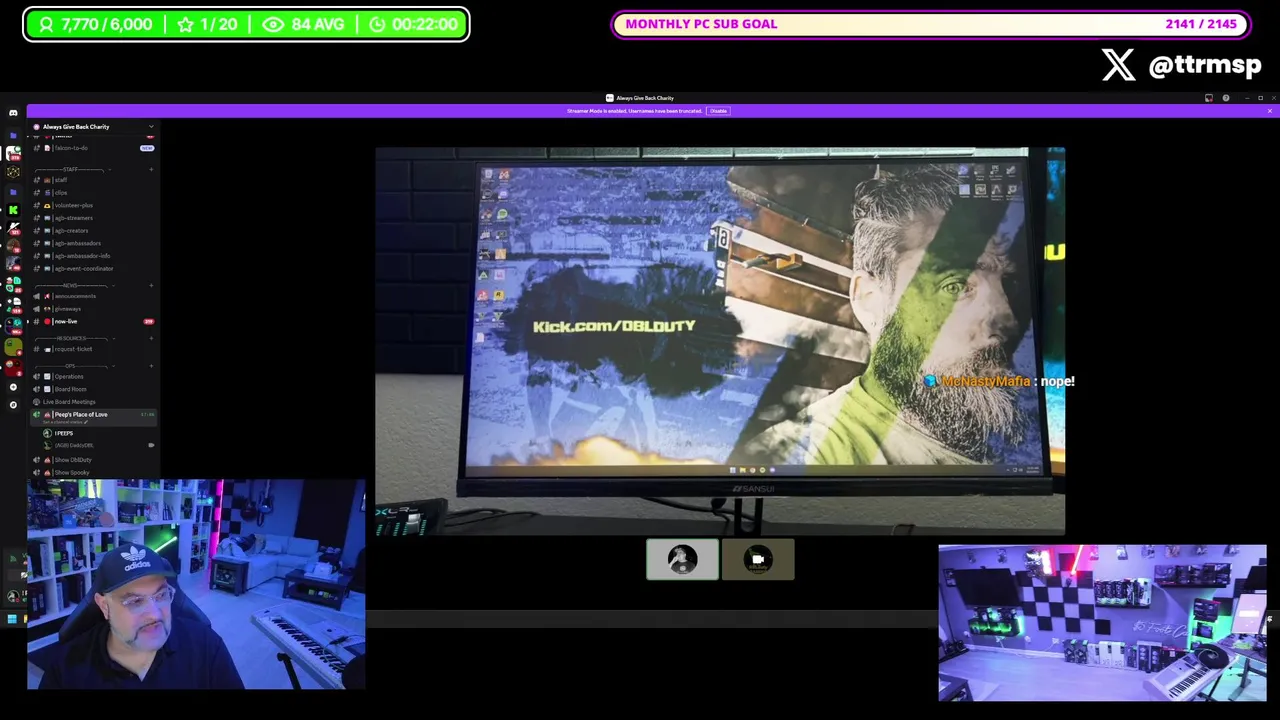Join the Operations voice channel
Viewport: 1280px width, 720px height.
(x=93, y=377)
